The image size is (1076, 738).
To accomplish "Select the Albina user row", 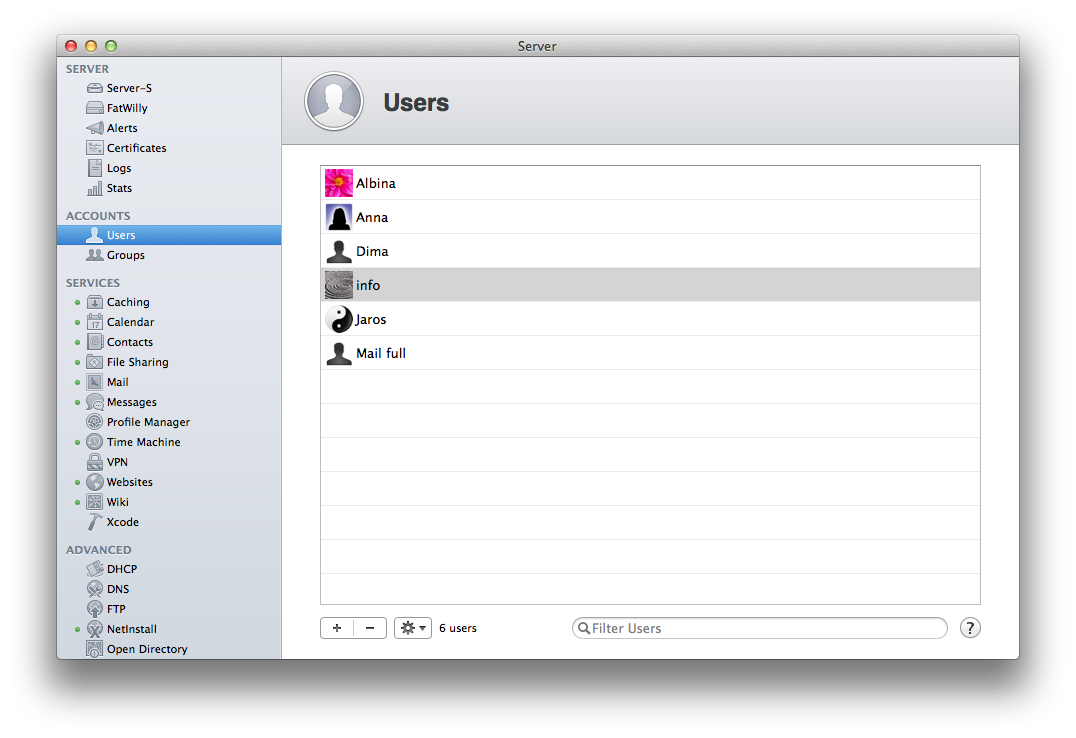I will click(x=651, y=183).
